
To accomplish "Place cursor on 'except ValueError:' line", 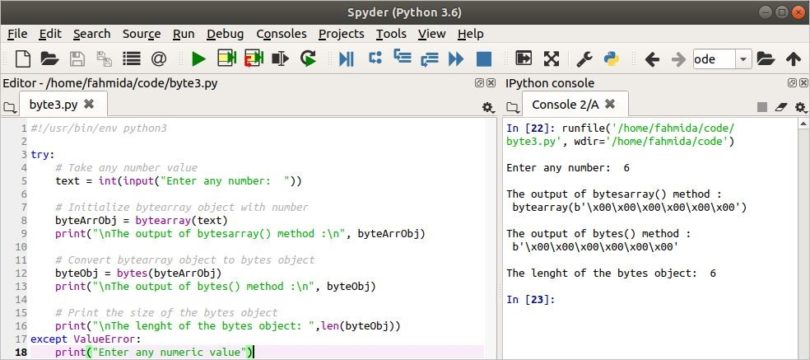I will pos(85,339).
